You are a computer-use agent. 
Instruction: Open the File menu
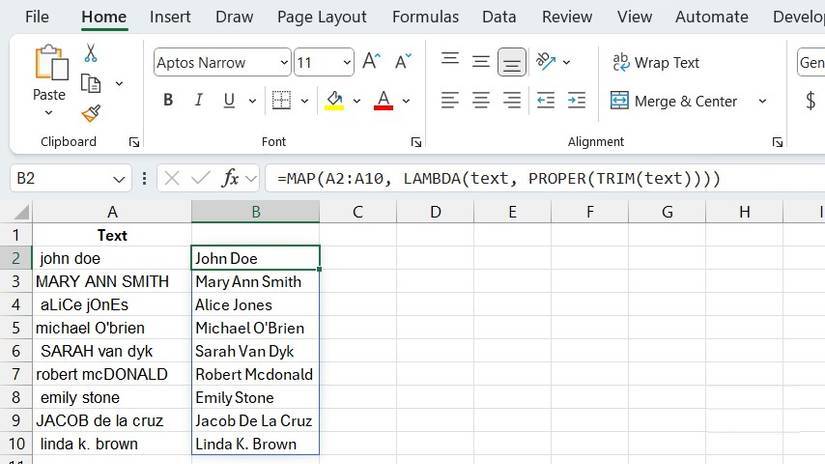37,17
